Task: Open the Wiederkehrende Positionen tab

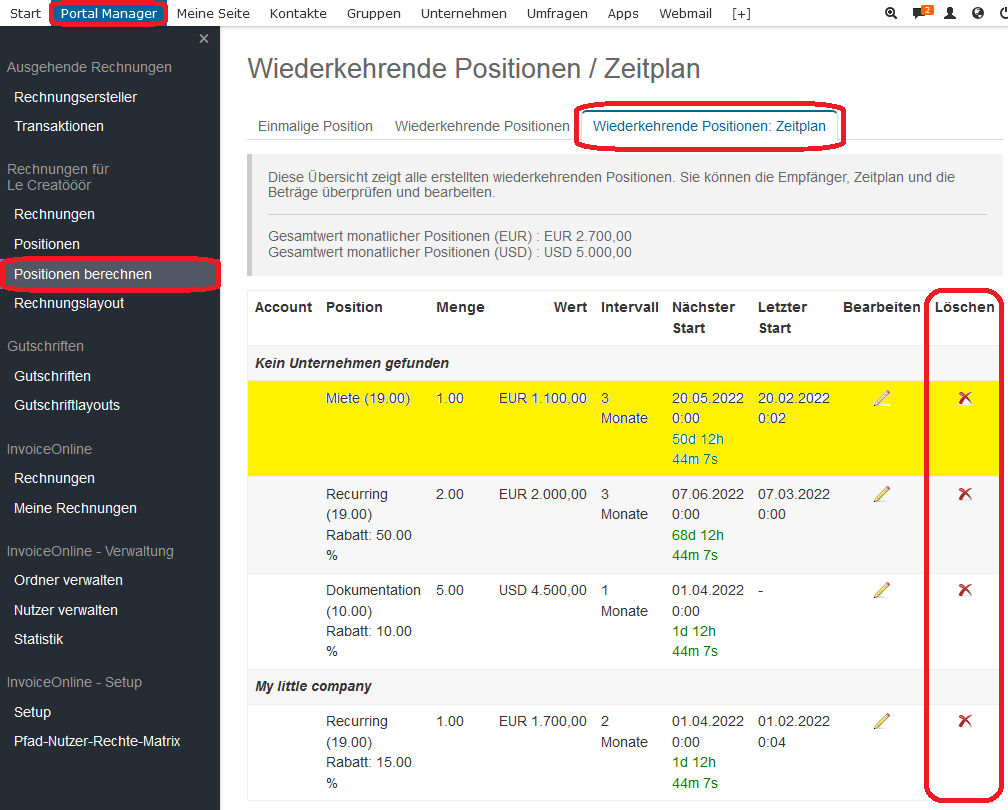Action: (482, 126)
